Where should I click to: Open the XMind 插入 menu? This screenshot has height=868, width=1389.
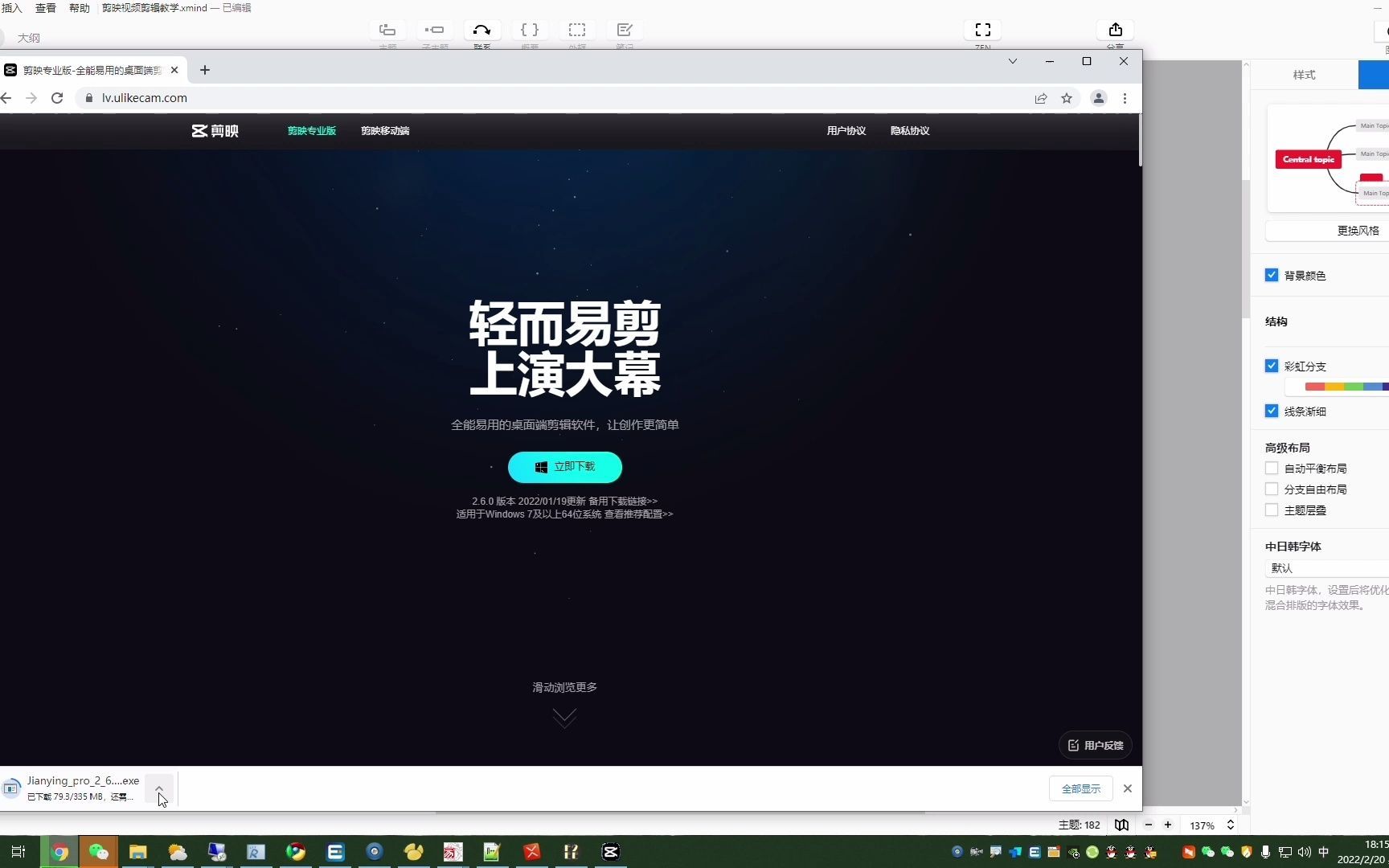12,8
